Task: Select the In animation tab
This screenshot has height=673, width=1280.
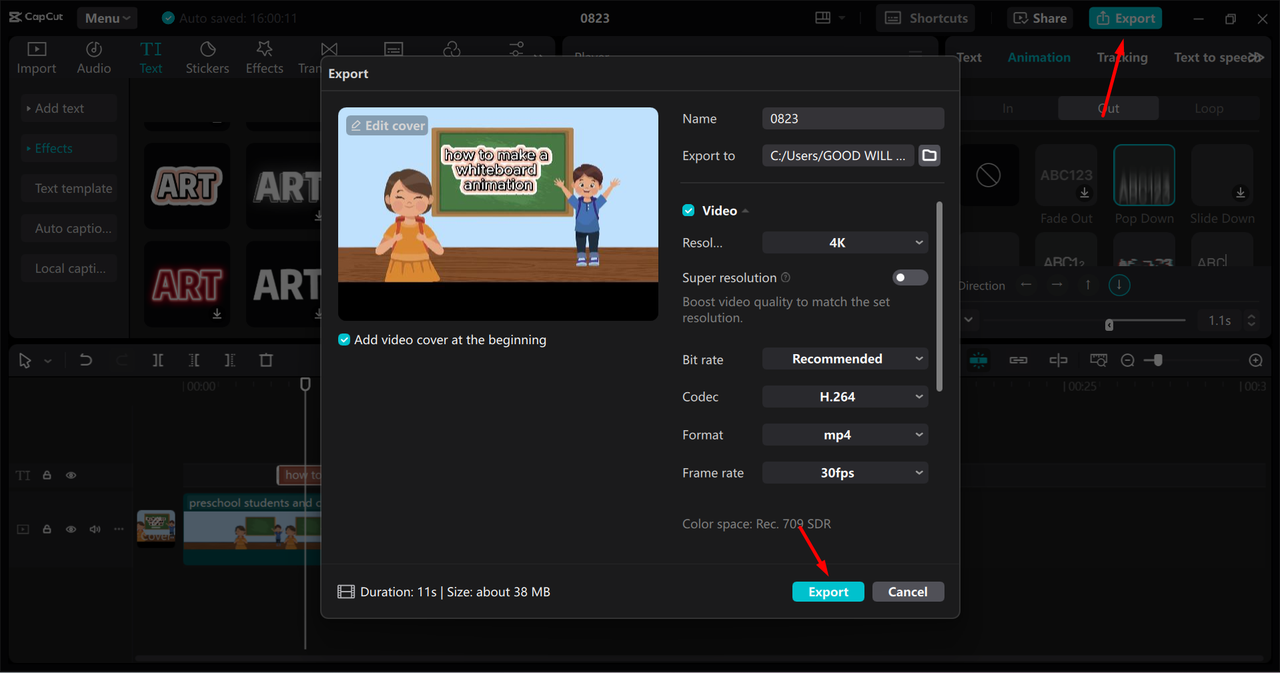Action: tap(1007, 108)
